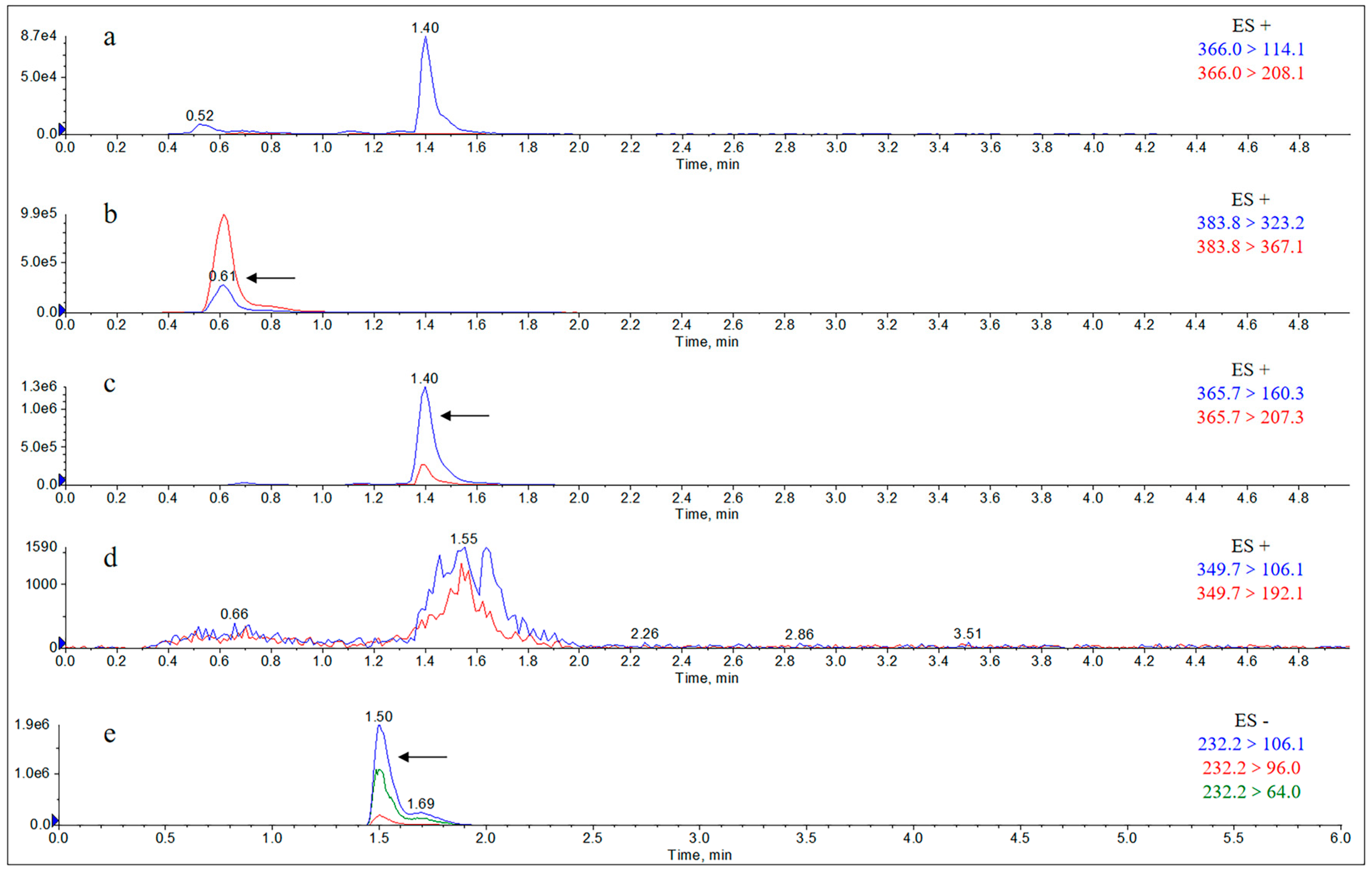Viewport: 1372px width, 875px height.
Task: Click blue baseline marker triangle in panel a
Action: (62, 130)
